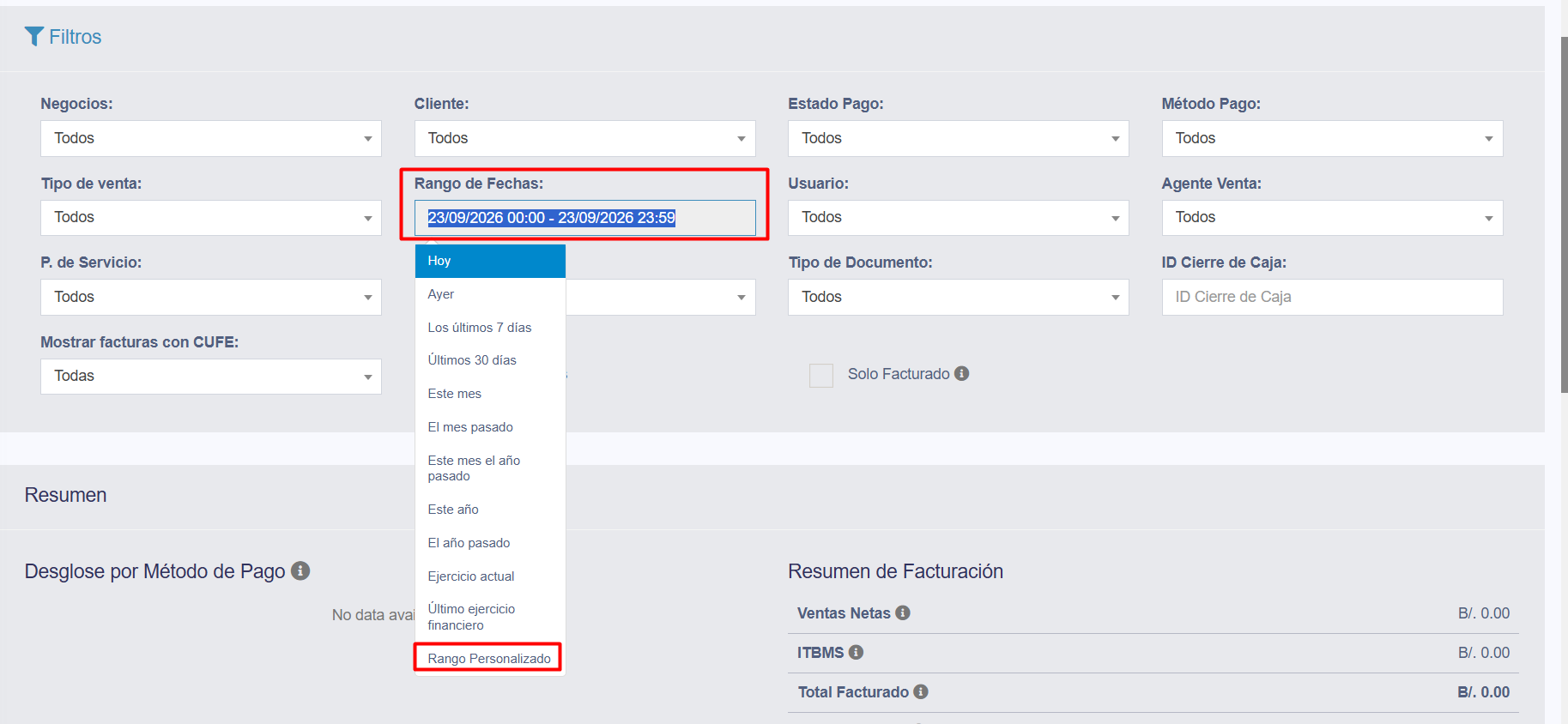Viewport: 1568px width, 724px height.
Task: Enable the Solo Facturado checkbox
Action: point(821,375)
